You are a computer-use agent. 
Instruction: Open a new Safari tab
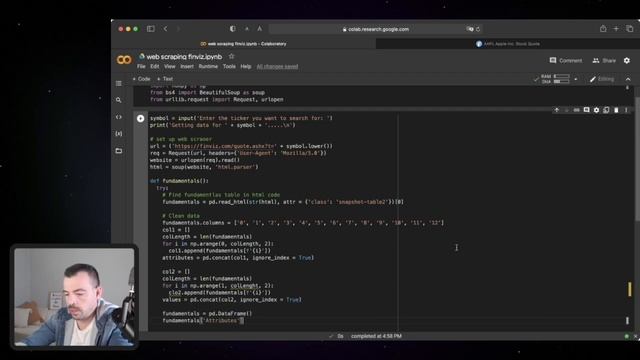pos(616,29)
